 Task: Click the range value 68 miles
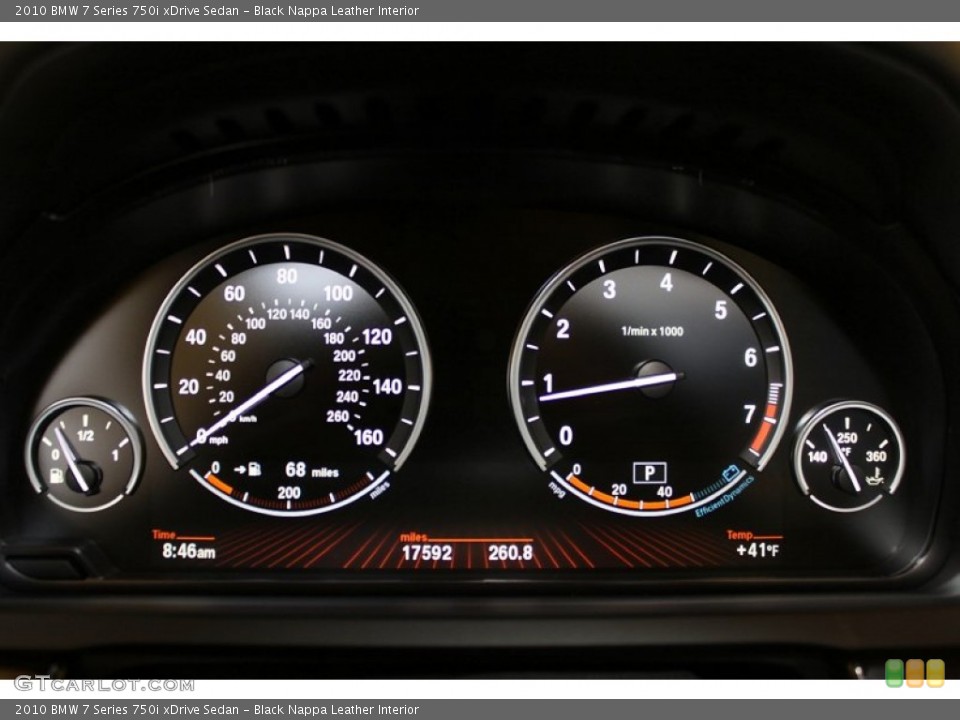(x=312, y=470)
